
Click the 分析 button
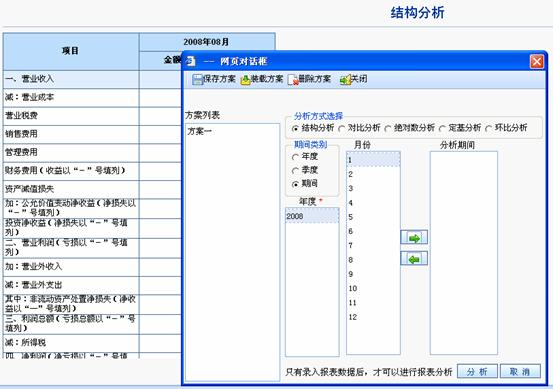tap(477, 371)
